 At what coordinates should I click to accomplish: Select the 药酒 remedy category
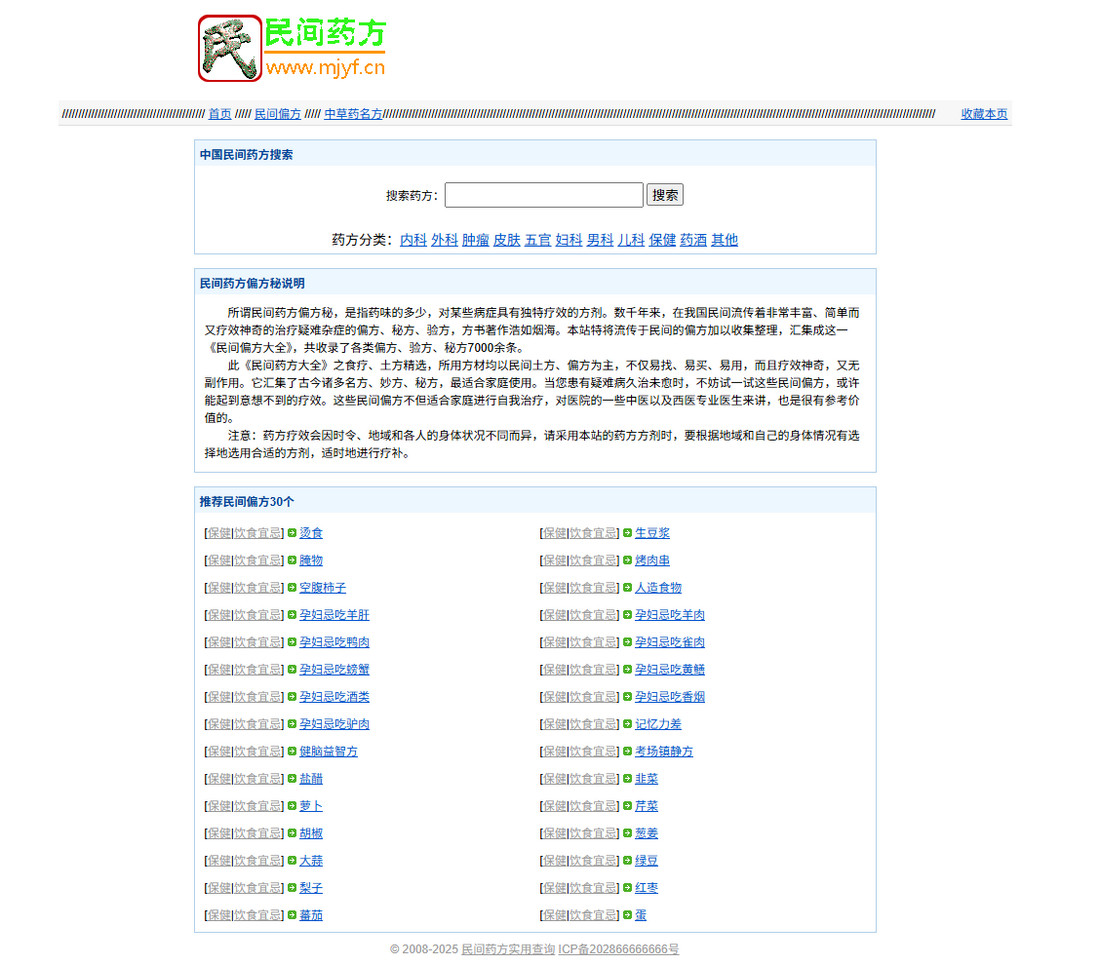coord(693,240)
